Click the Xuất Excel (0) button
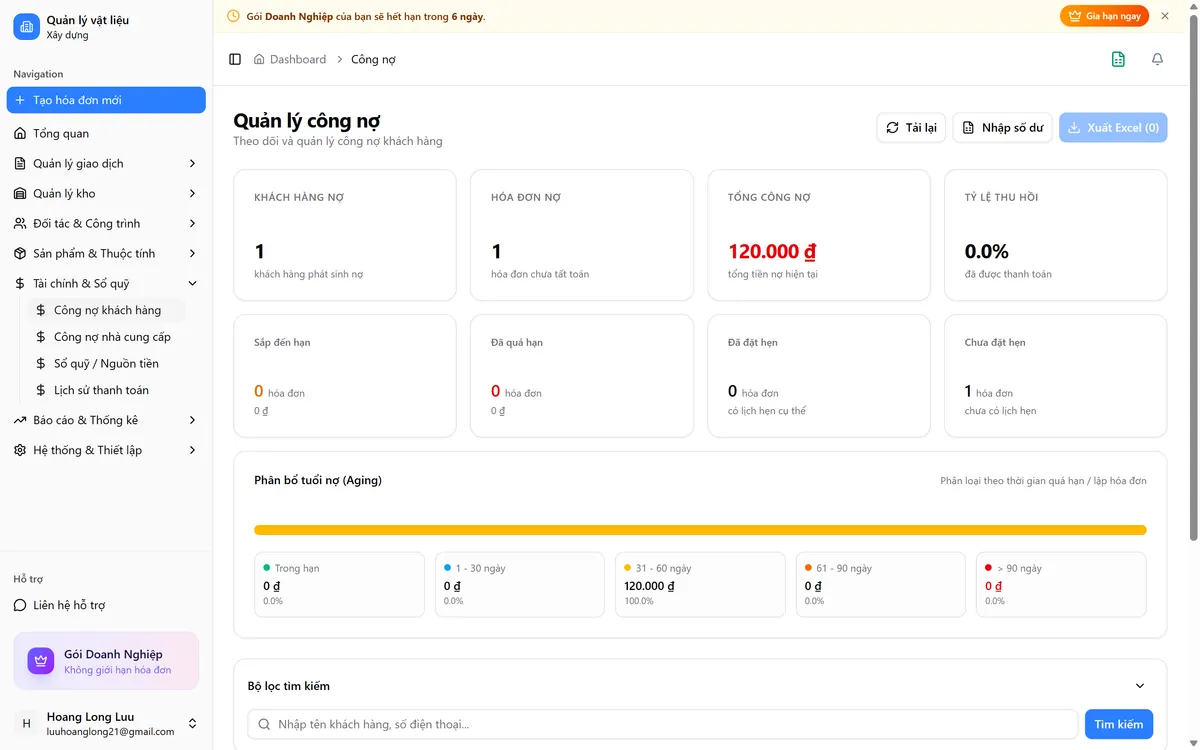 1113,127
